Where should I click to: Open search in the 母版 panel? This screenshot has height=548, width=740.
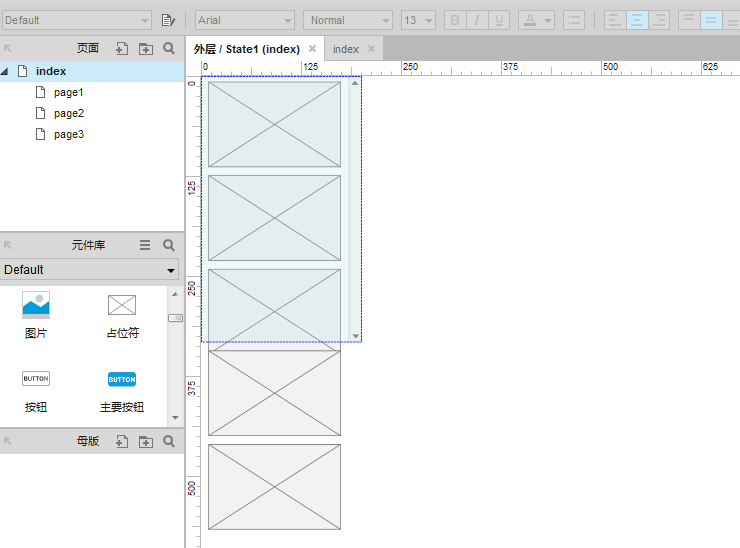point(169,441)
